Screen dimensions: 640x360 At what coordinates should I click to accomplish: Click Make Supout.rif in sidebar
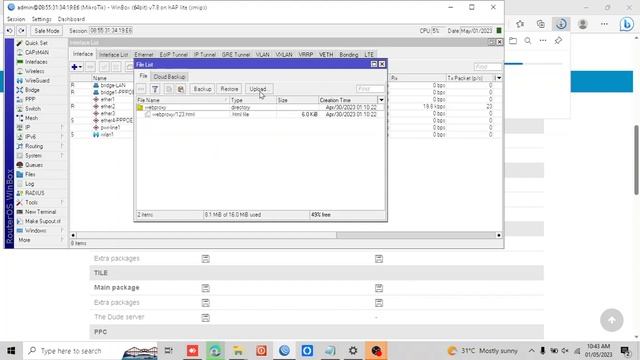tap(42, 221)
